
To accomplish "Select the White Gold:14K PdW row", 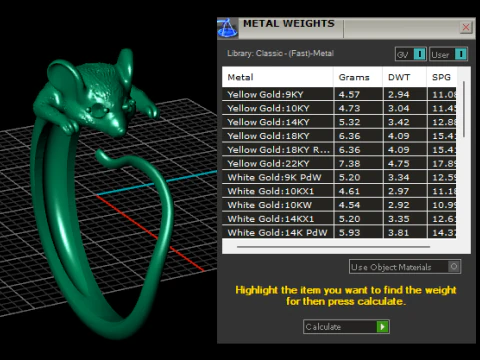I will [339, 232].
